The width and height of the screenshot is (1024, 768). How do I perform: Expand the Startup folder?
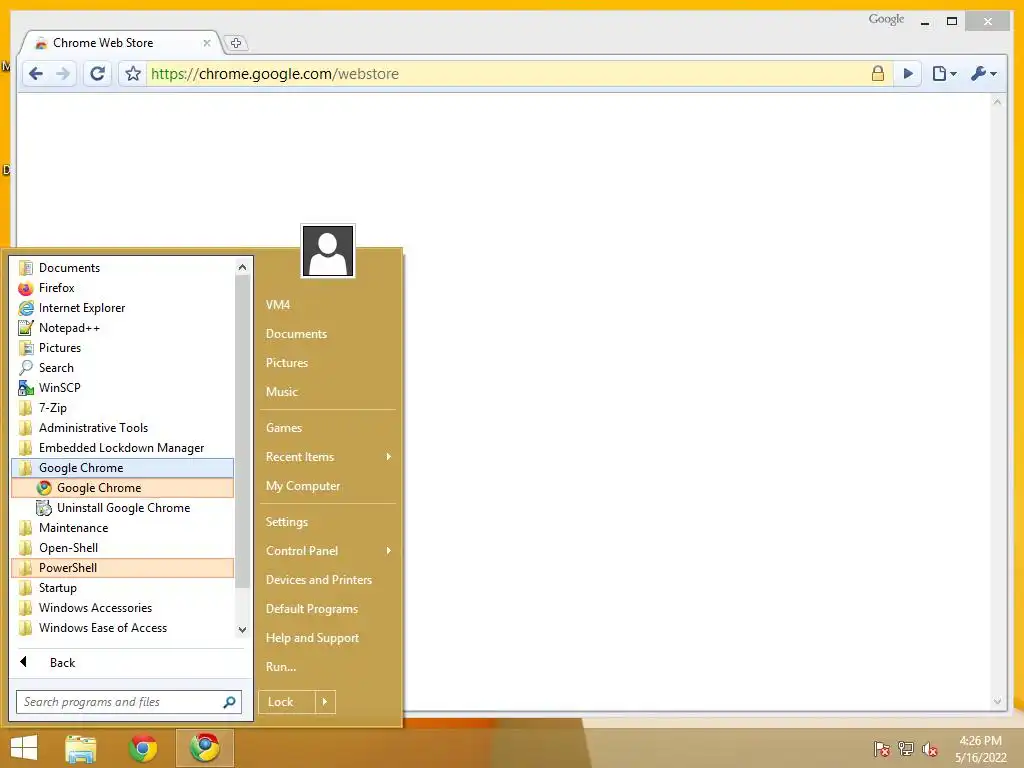[123, 588]
